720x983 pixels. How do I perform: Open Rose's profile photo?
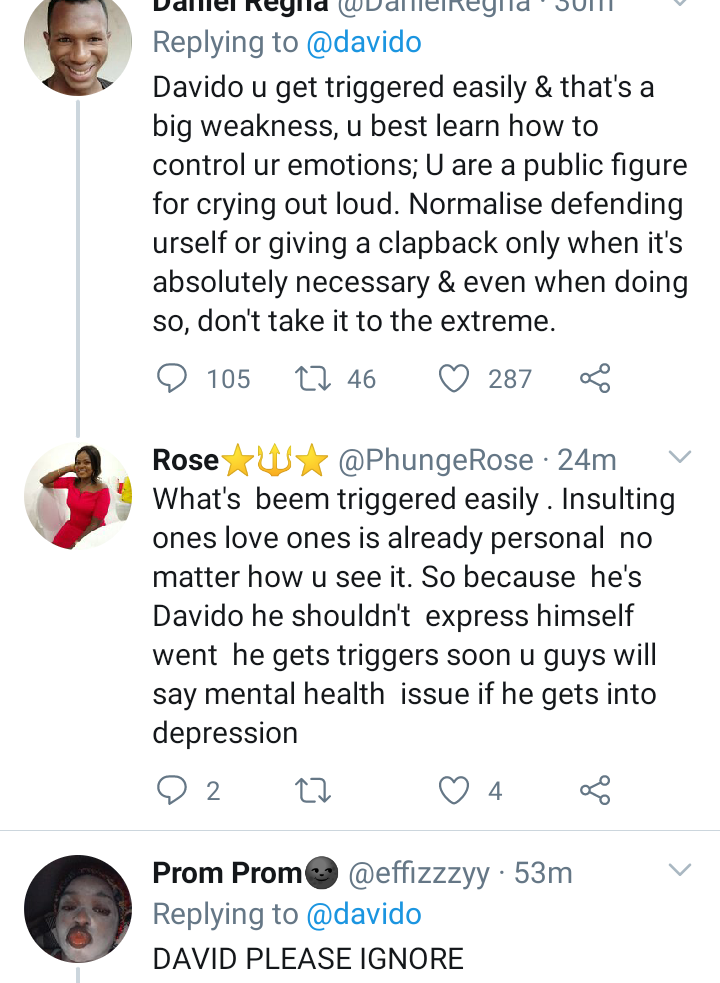point(78,496)
